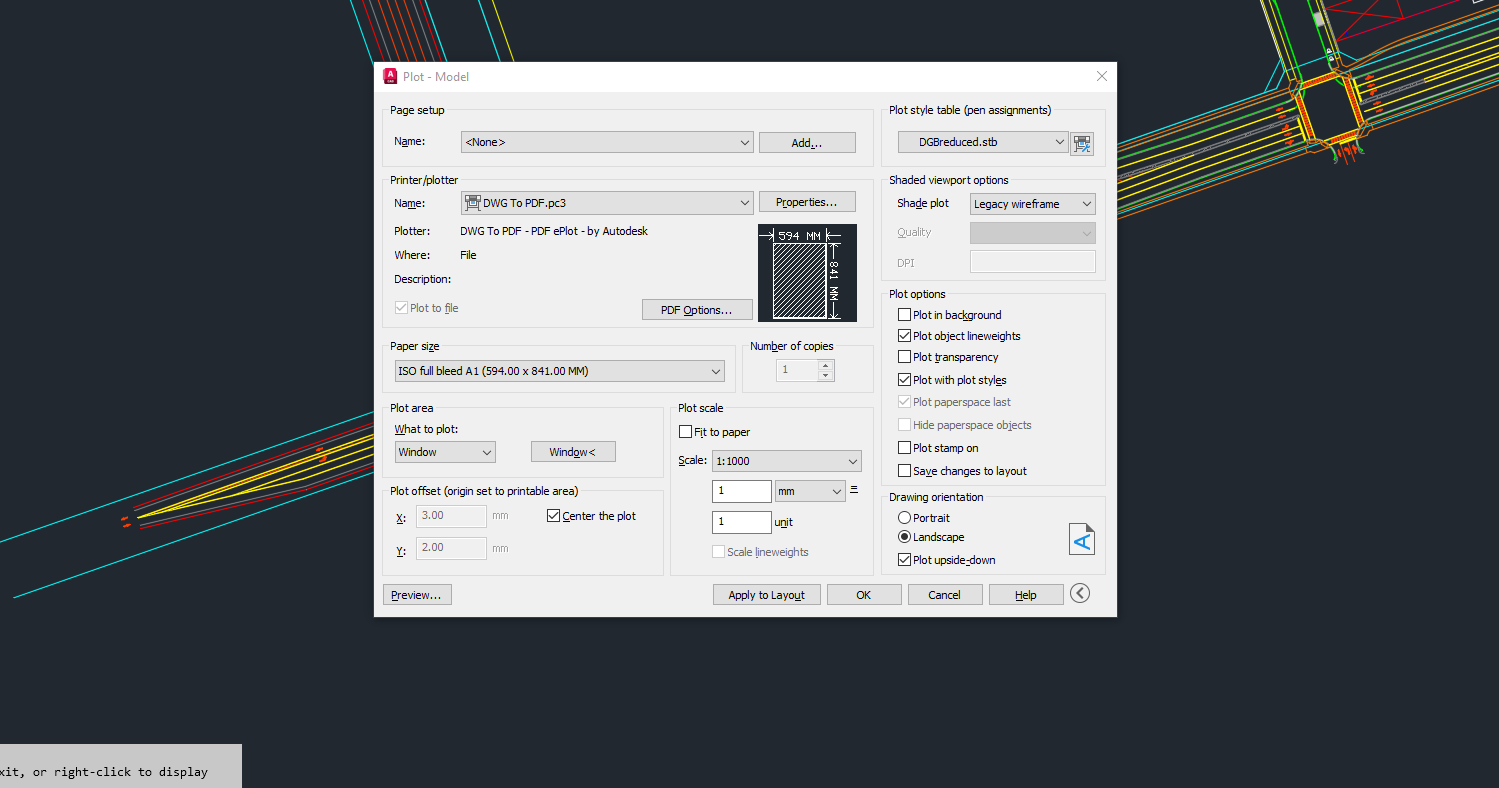Viewport: 1499px width, 788px height.
Task: Open the plot style table editor icon
Action: [1081, 143]
